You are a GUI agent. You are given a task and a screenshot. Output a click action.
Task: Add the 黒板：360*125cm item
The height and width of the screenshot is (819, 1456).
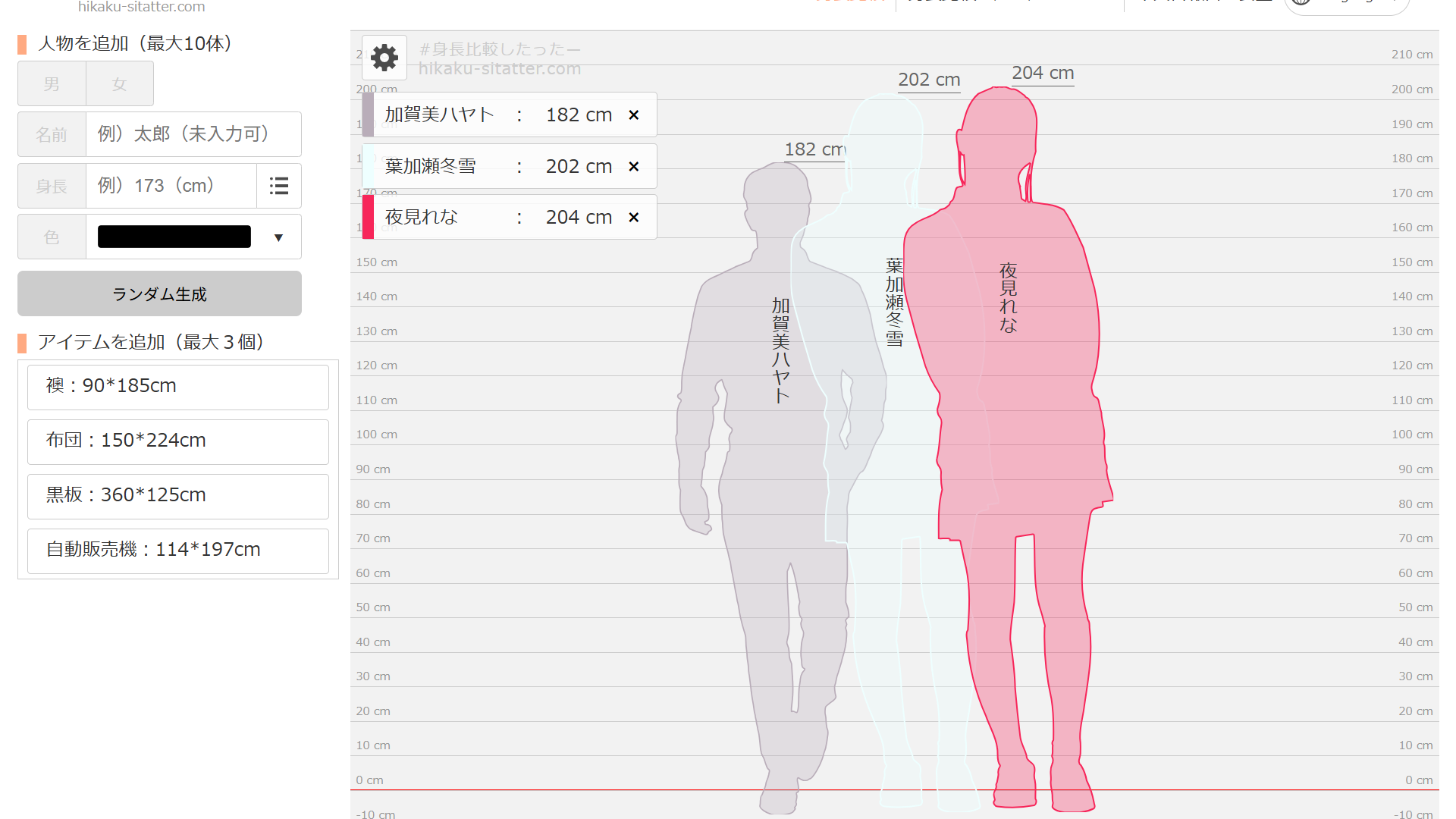[x=177, y=496]
